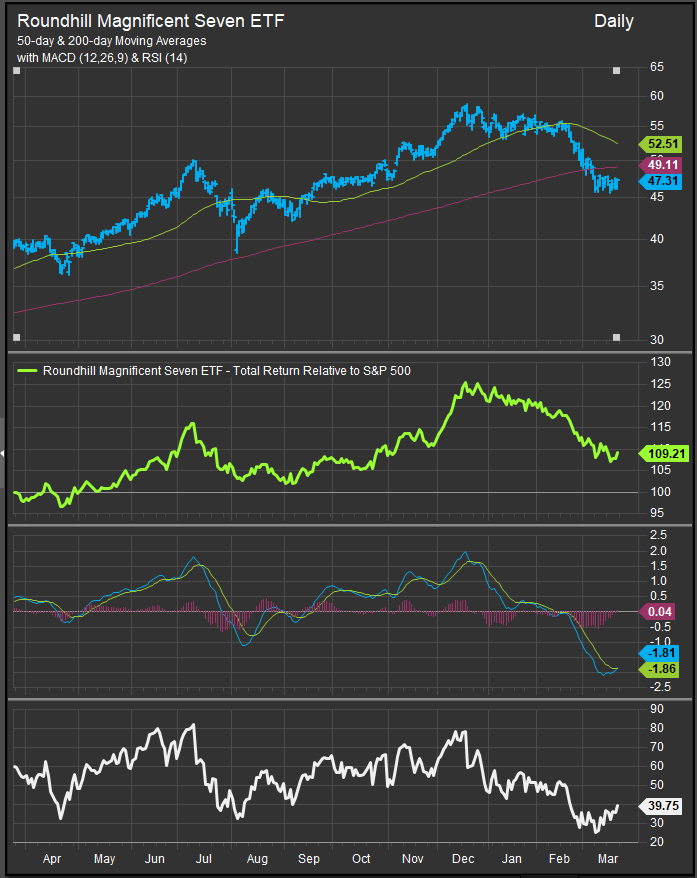Click the 45 label on the price axis
The width and height of the screenshot is (697, 878).
657,197
